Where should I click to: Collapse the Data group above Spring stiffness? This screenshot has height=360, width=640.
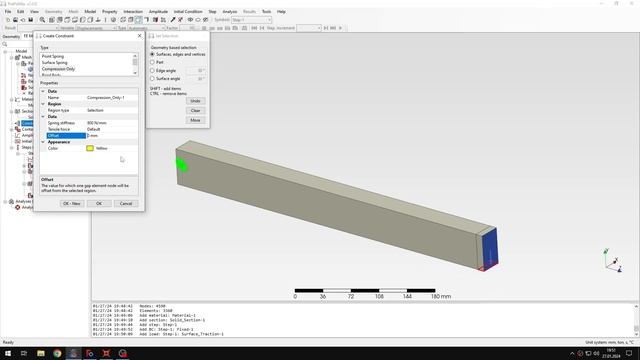tap(43, 117)
